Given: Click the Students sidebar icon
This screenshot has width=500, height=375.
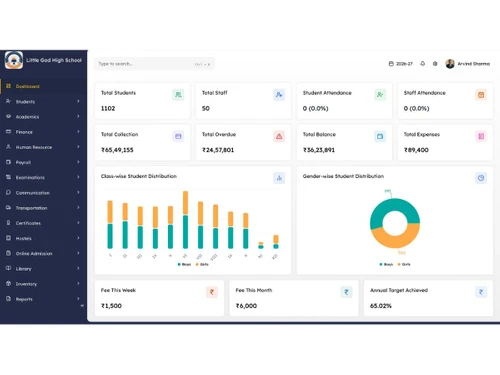Looking at the screenshot, I should pos(8,101).
